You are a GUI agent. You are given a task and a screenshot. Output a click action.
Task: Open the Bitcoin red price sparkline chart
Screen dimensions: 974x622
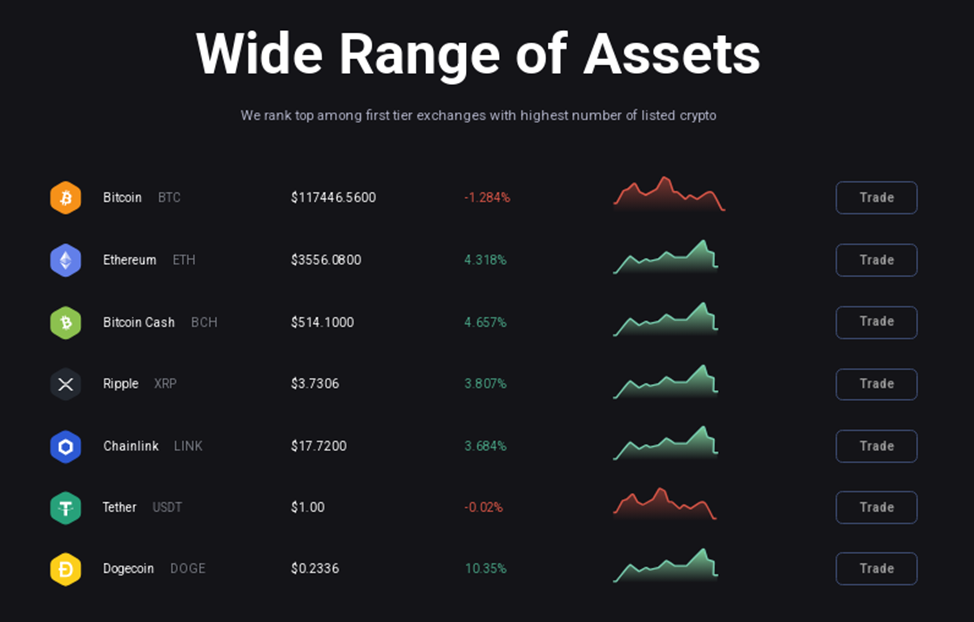click(668, 194)
